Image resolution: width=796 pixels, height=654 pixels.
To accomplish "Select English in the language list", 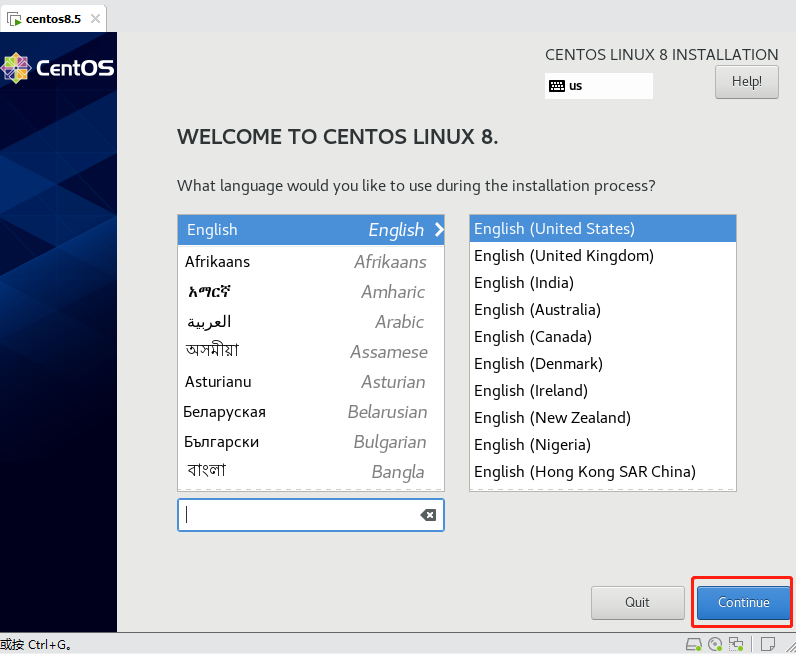I will [x=311, y=230].
